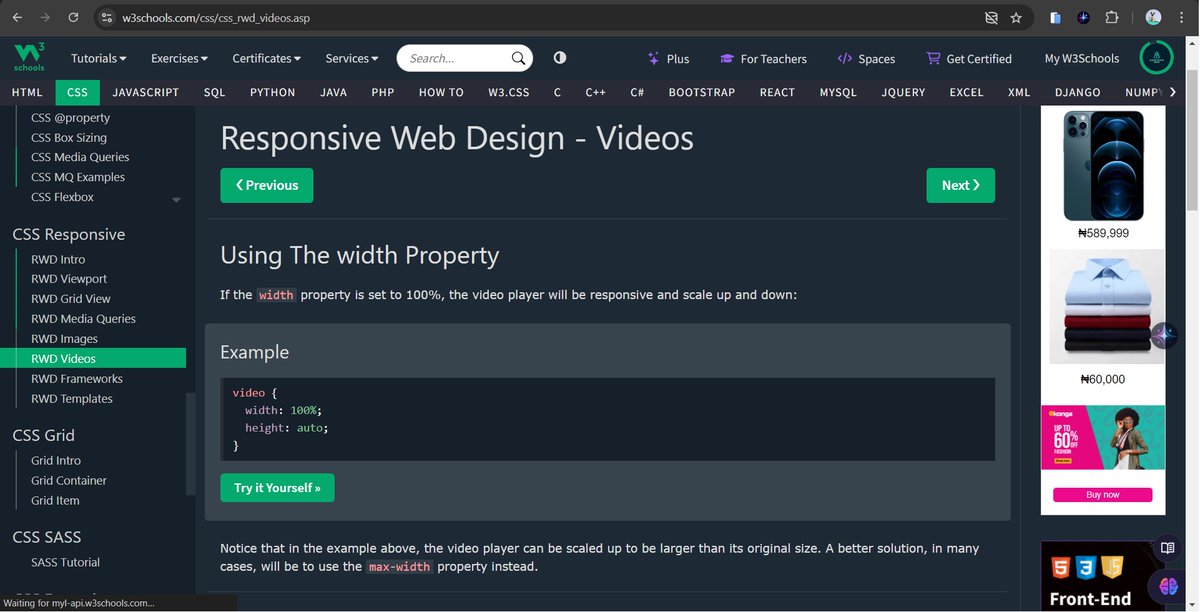This screenshot has height=612, width=1200.
Task: Click the Get Certified shopping cart icon
Action: coord(931,58)
